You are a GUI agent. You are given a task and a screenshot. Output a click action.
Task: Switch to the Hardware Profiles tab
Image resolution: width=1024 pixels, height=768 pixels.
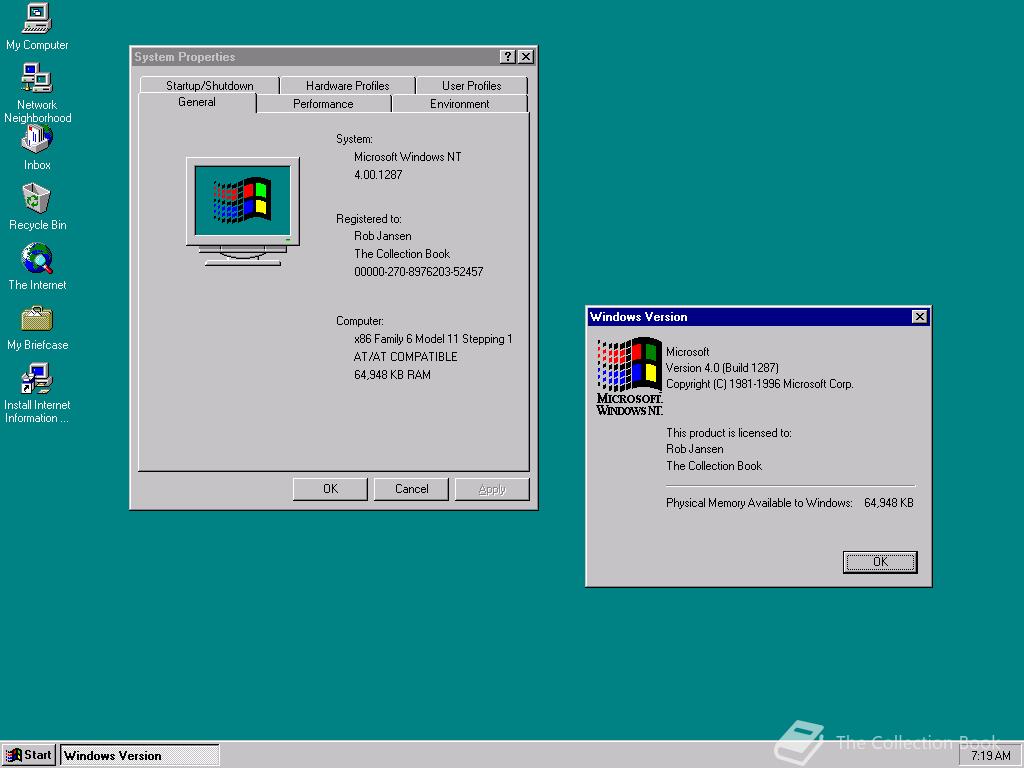[x=347, y=86]
